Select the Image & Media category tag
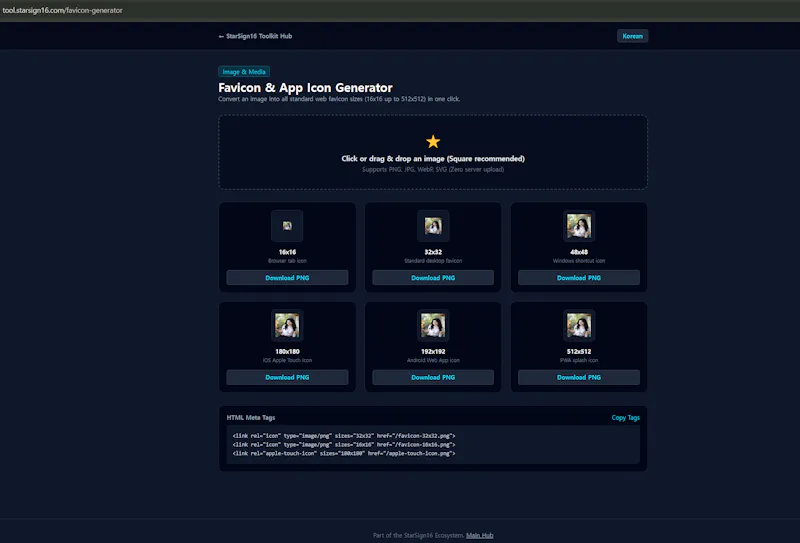This screenshot has height=543, width=800. point(244,72)
